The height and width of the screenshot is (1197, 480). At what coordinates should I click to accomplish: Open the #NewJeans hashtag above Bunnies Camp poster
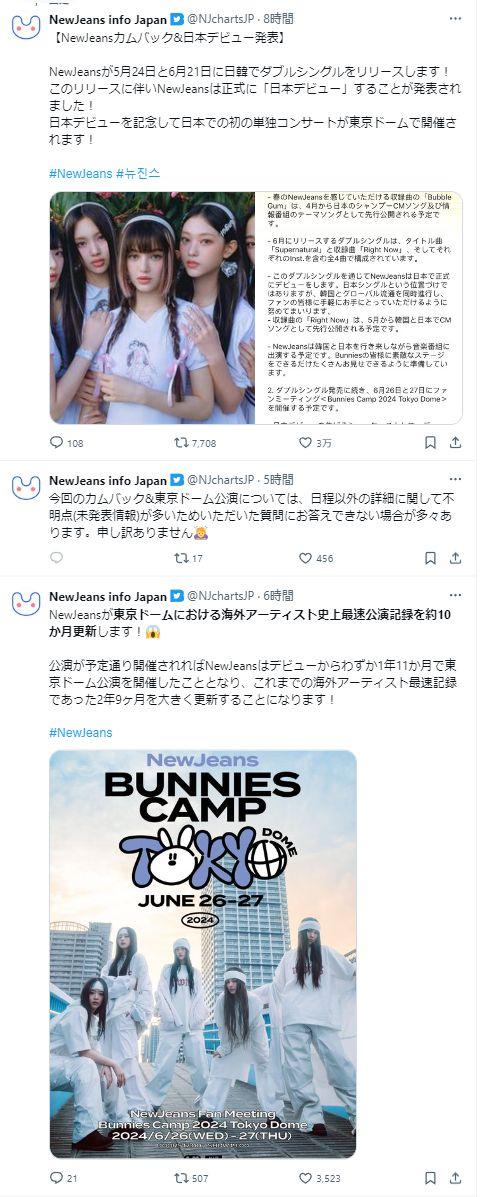pyautogui.click(x=81, y=732)
